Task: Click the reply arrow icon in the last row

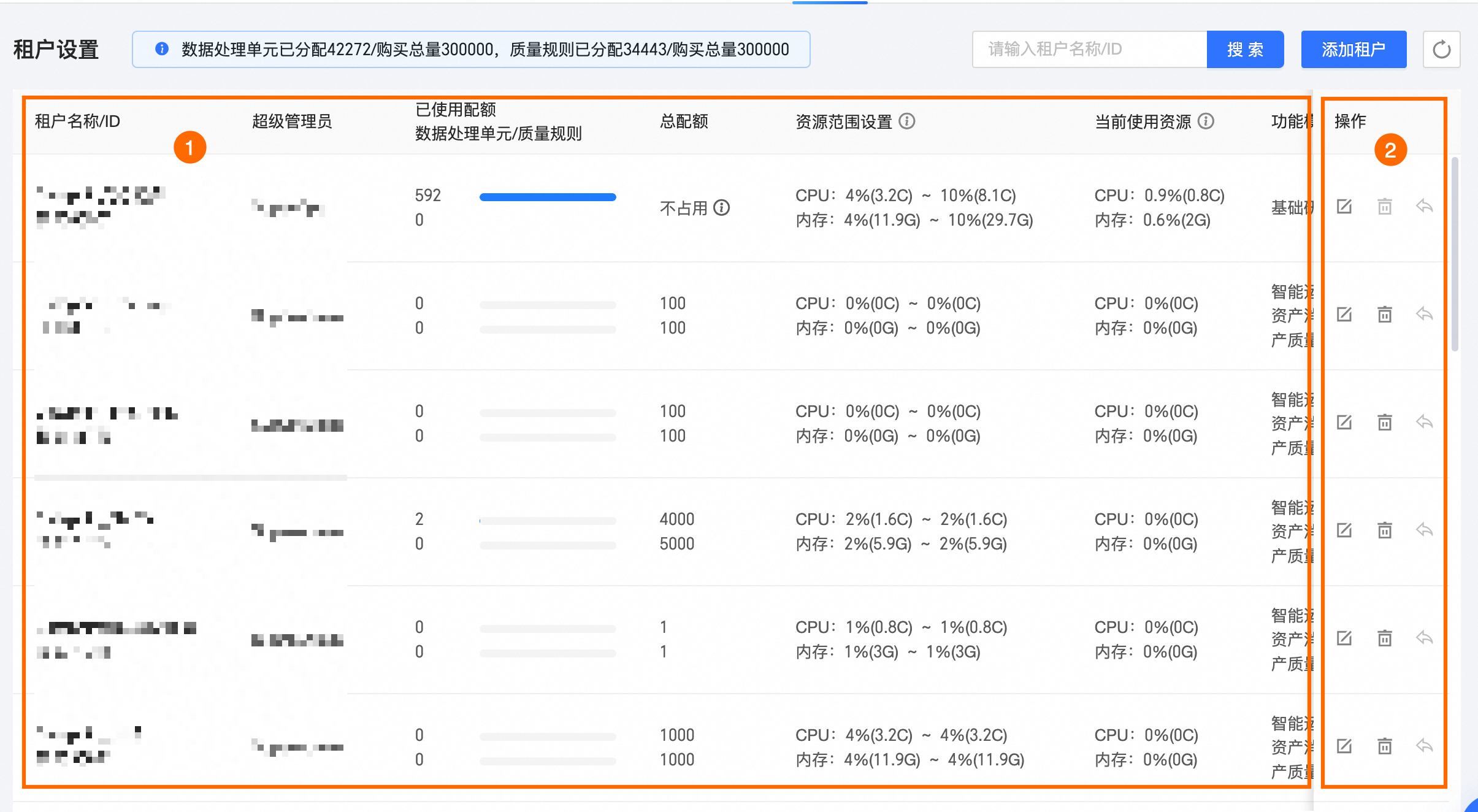Action: [x=1424, y=746]
